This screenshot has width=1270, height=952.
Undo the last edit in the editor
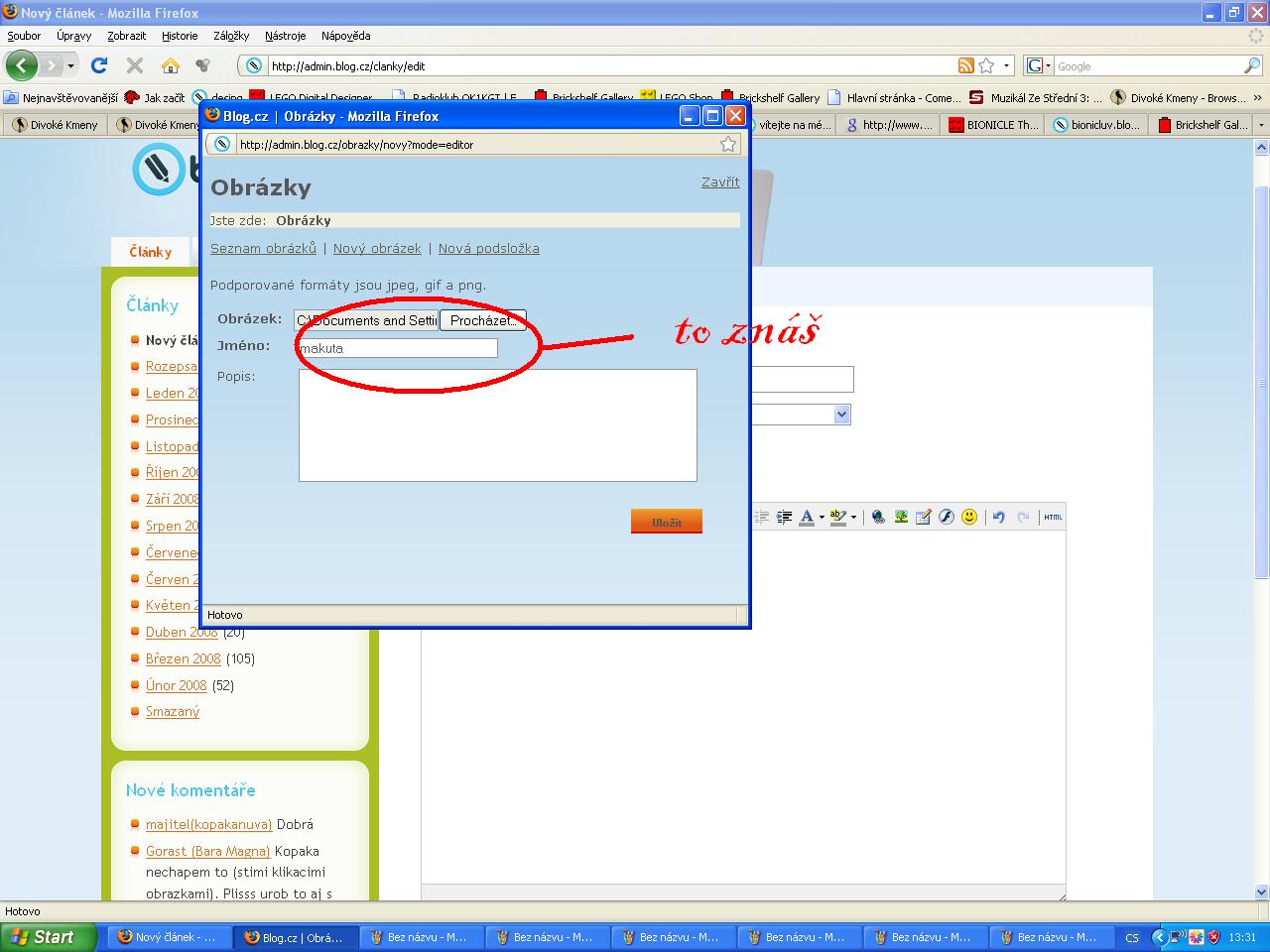(x=999, y=517)
